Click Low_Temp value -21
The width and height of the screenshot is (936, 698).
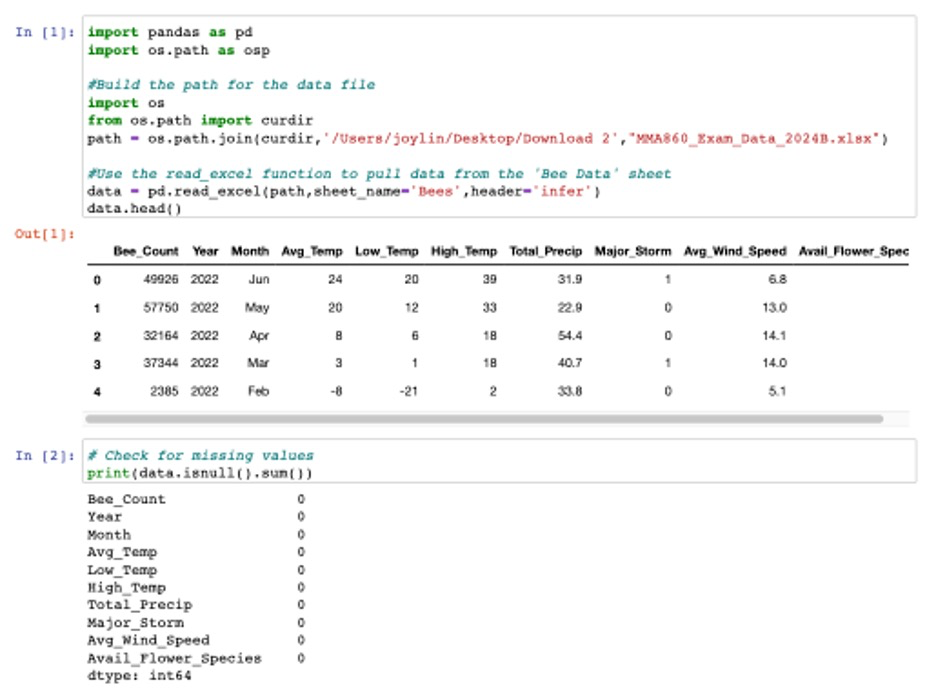point(408,391)
